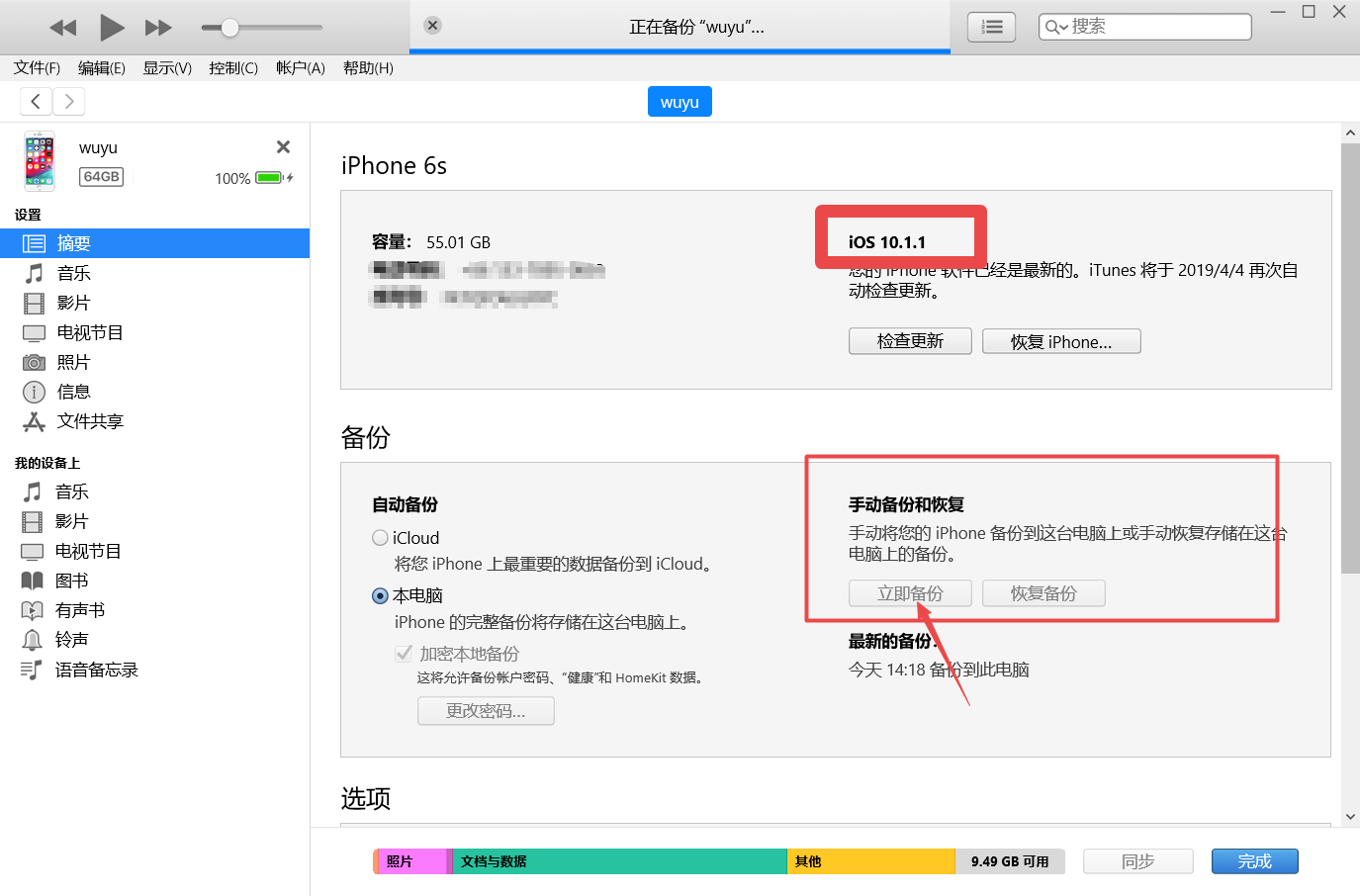Open the 帐户(A) menu
Viewport: 1360px width, 896px height.
coord(301,68)
